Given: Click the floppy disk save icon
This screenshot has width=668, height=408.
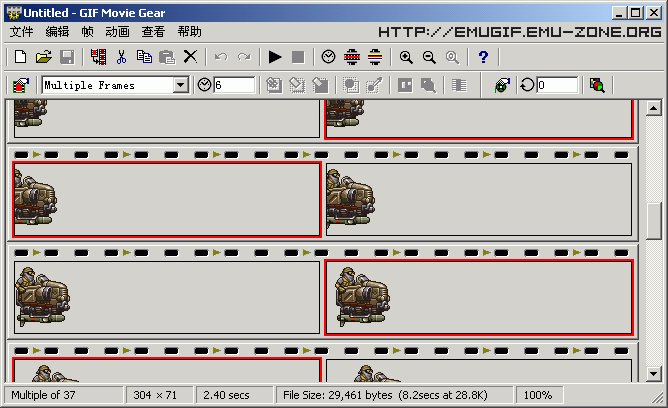Looking at the screenshot, I should coord(67,57).
